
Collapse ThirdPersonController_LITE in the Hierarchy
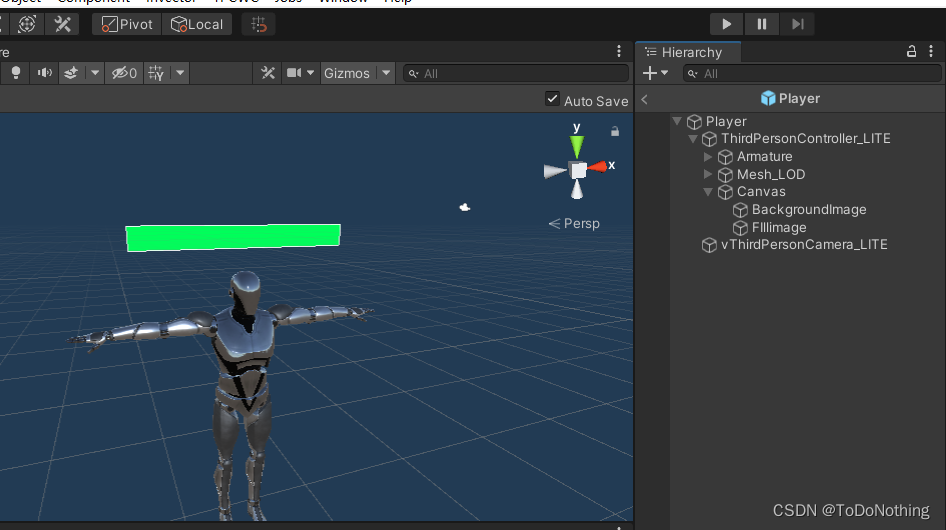[693, 139]
